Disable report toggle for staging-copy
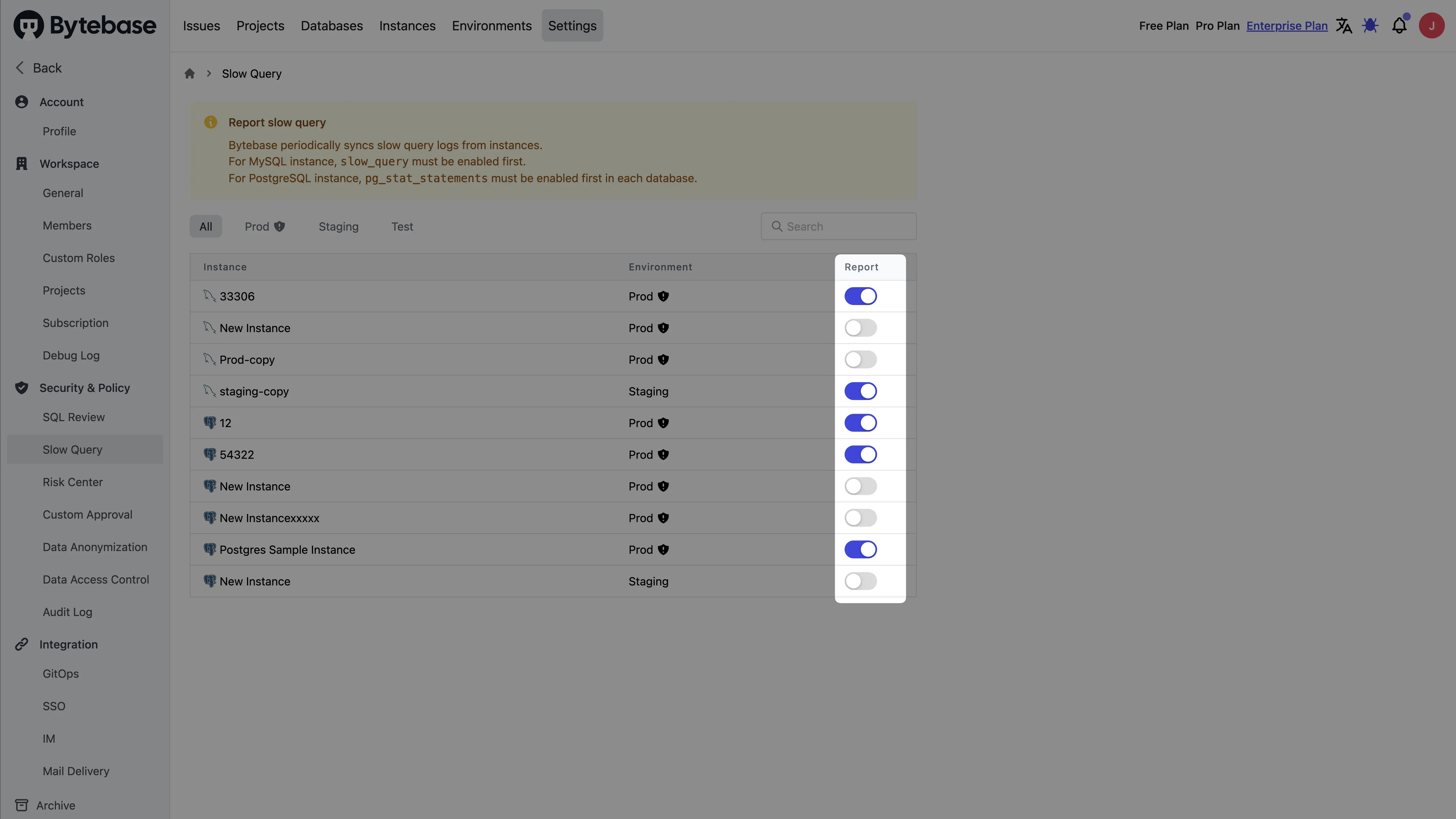Image resolution: width=1456 pixels, height=819 pixels. pos(860,391)
